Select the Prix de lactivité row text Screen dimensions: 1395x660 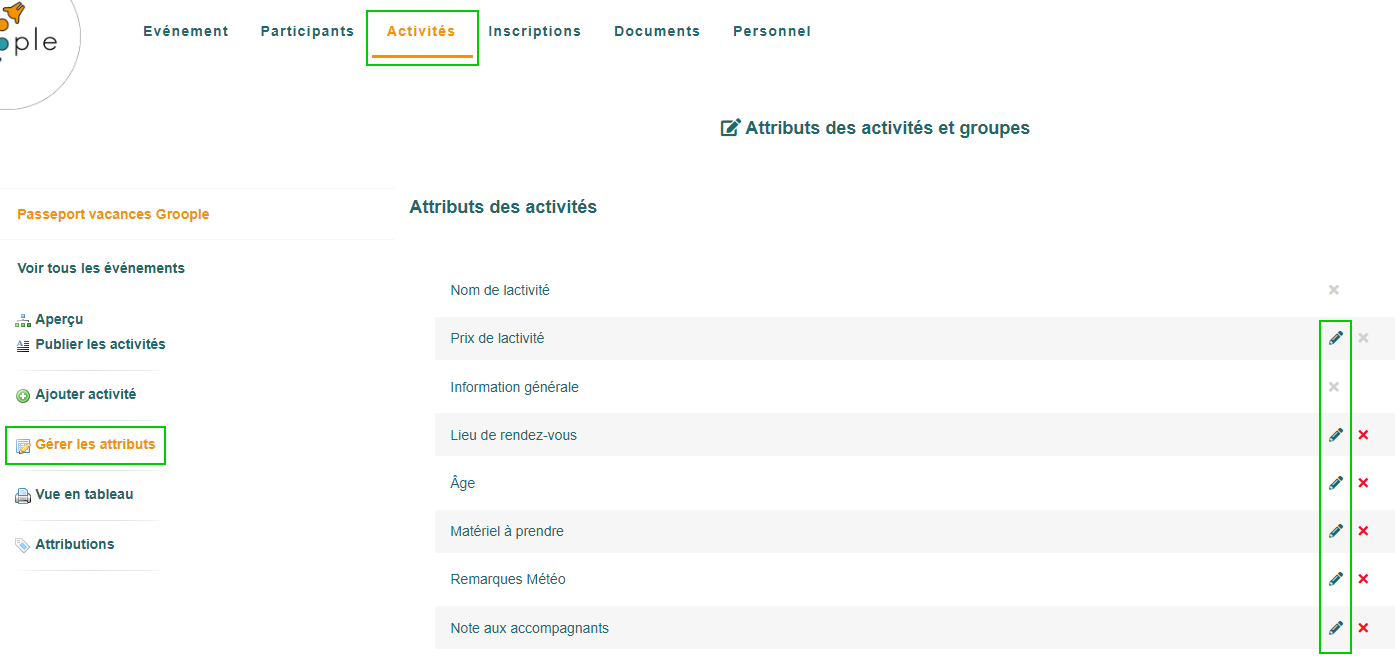[497, 338]
